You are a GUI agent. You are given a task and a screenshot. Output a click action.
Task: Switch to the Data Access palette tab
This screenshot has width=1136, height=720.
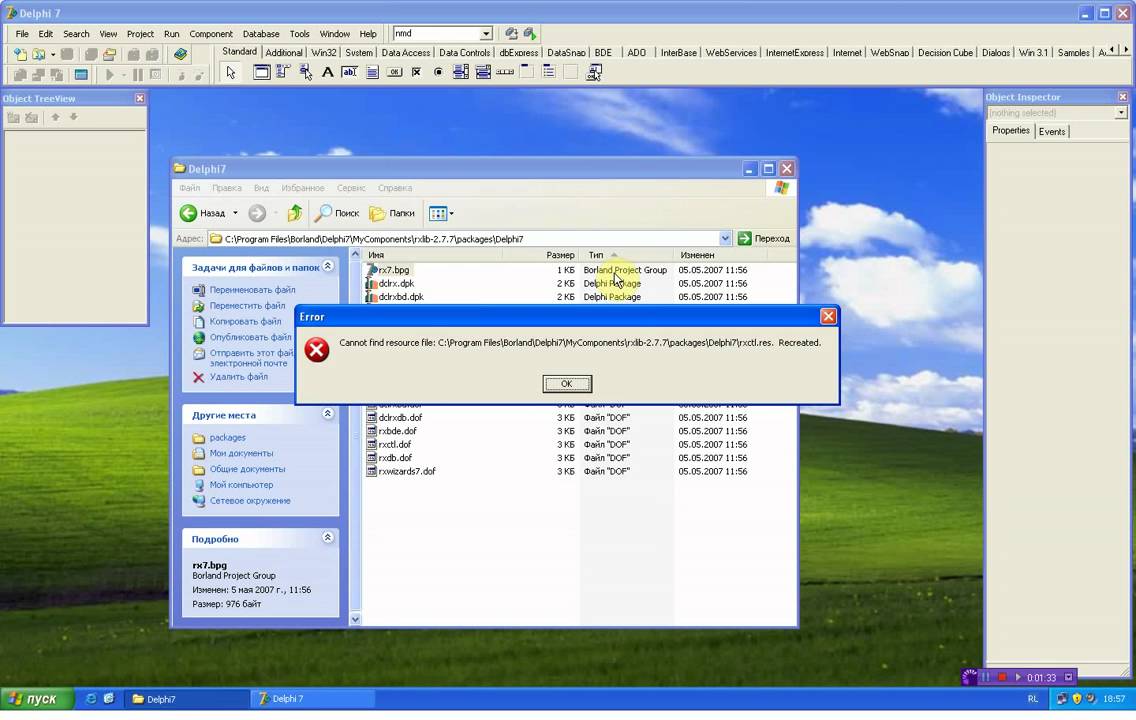click(x=406, y=53)
